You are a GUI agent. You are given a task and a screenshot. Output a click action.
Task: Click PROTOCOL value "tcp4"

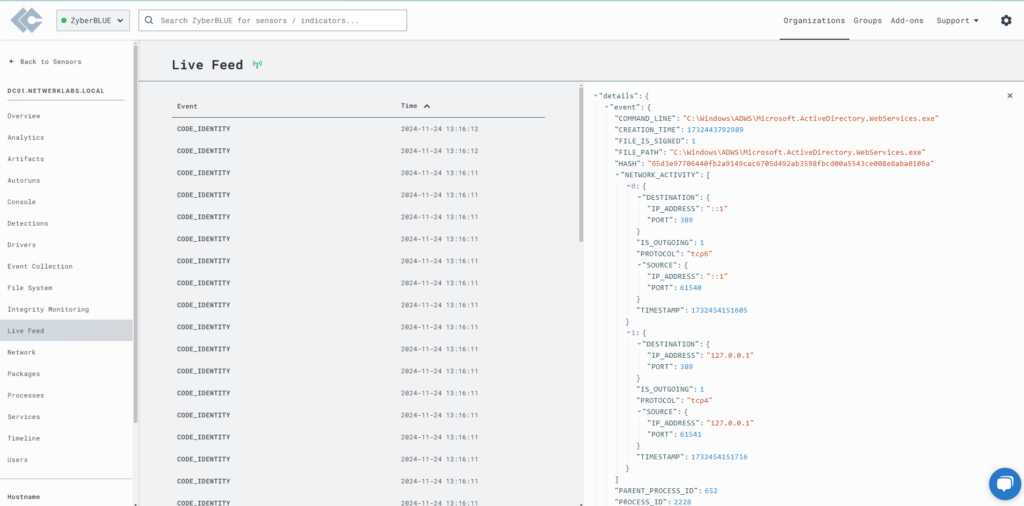click(x=697, y=400)
